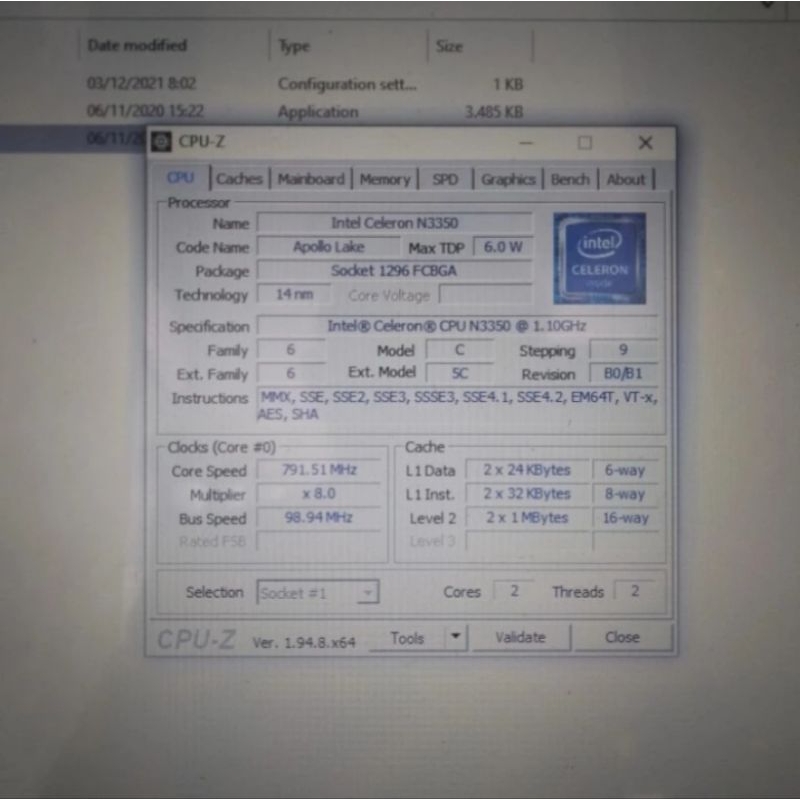Click the Package value Socket 1296 FCBGA
This screenshot has width=800, height=800.
(x=394, y=270)
